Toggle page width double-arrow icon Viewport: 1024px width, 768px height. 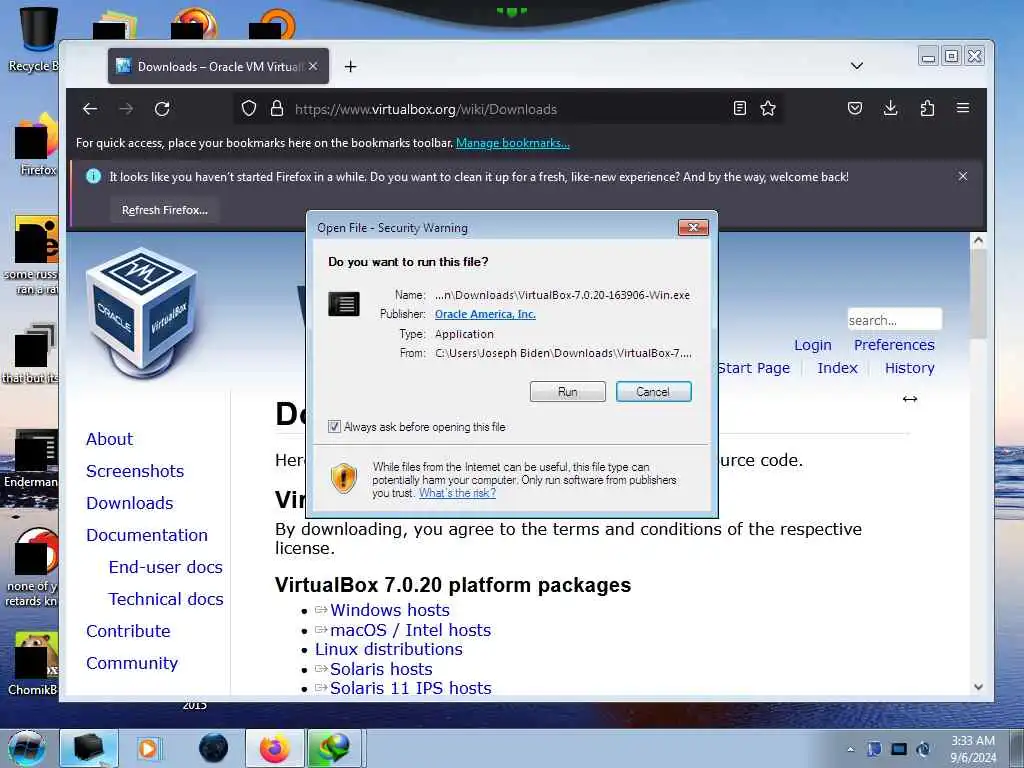(910, 399)
